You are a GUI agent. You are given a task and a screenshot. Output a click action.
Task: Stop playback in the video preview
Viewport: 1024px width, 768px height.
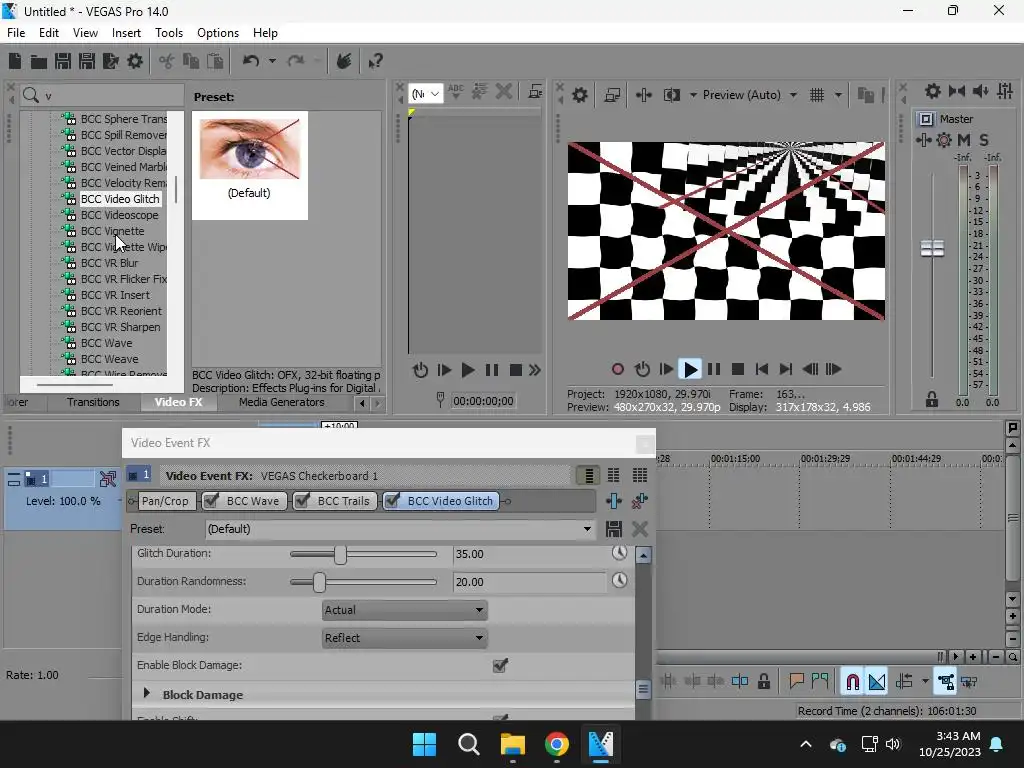coord(738,370)
